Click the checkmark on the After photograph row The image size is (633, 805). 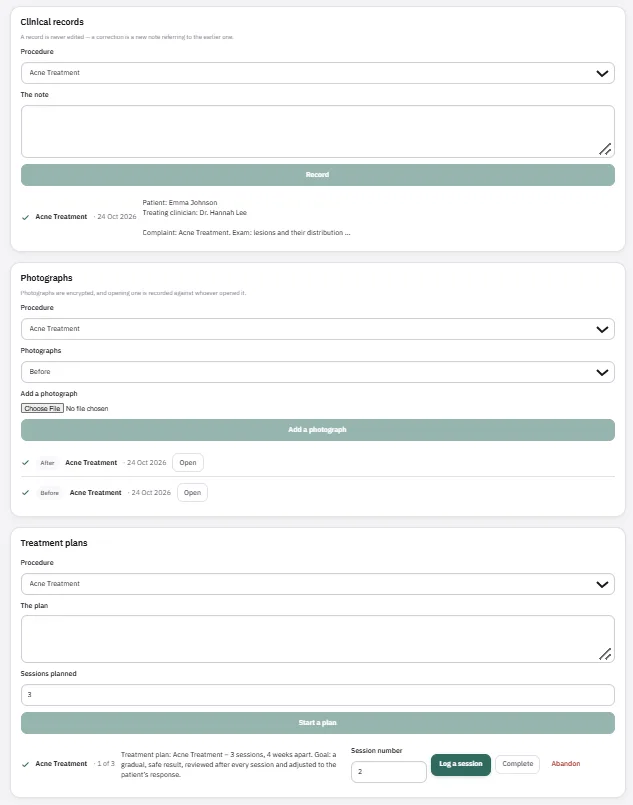(x=25, y=463)
